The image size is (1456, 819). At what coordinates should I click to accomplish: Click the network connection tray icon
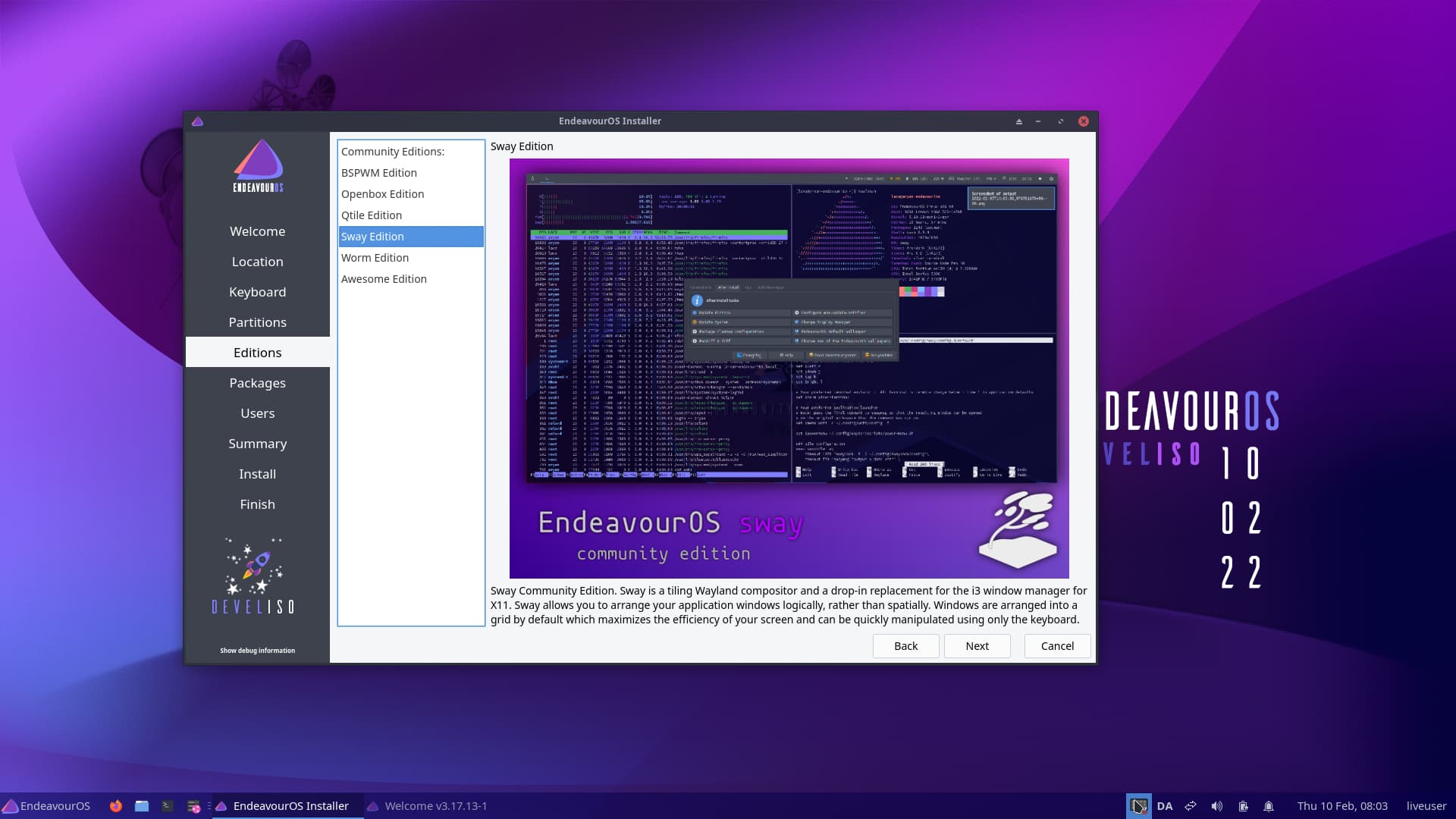pyautogui.click(x=1191, y=806)
